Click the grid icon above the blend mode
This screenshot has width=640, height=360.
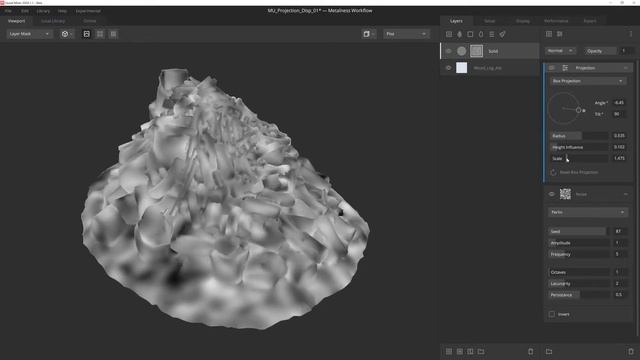(x=549, y=34)
